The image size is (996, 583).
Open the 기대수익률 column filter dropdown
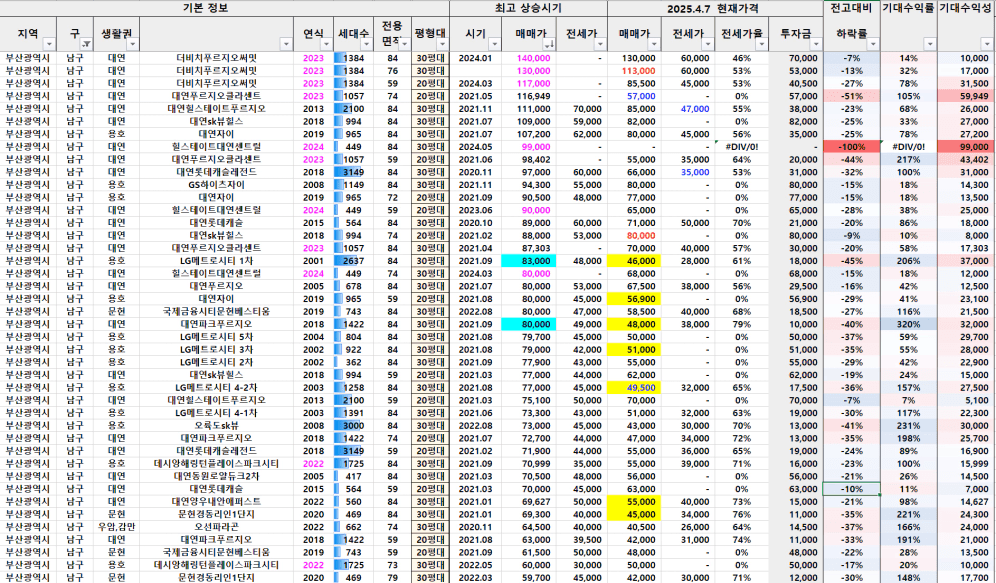pos(930,44)
